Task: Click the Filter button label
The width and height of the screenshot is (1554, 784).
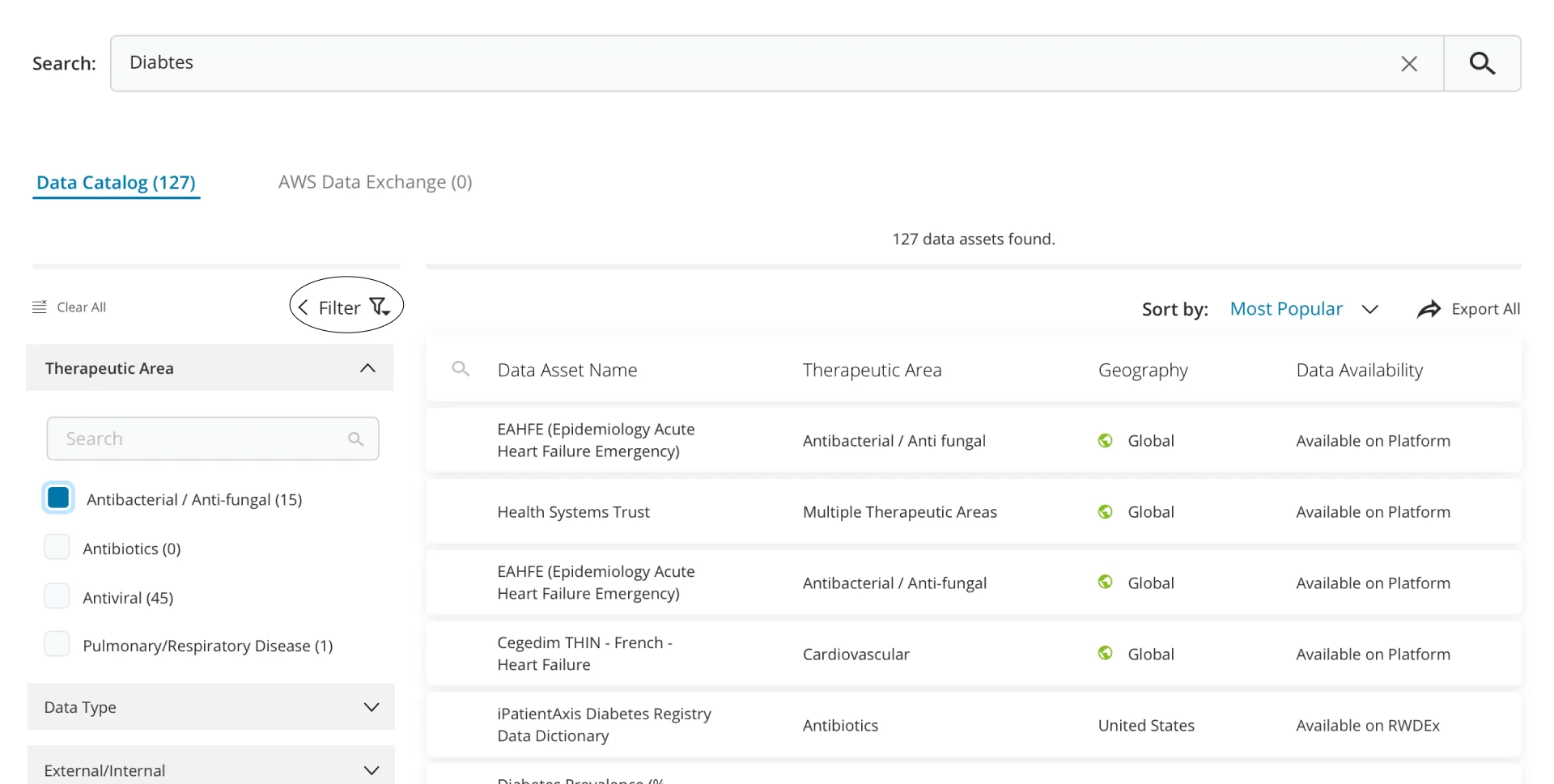Action: click(x=339, y=307)
